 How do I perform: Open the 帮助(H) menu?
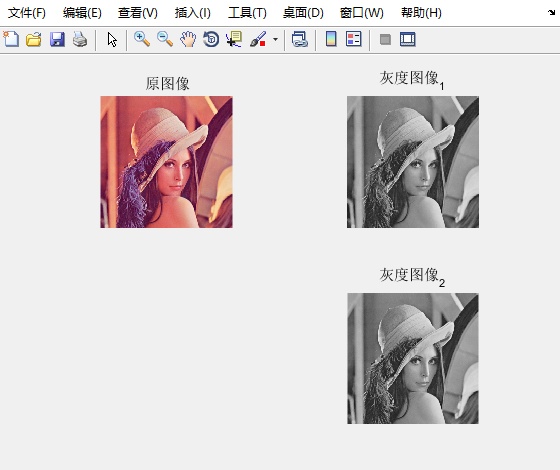pos(421,13)
